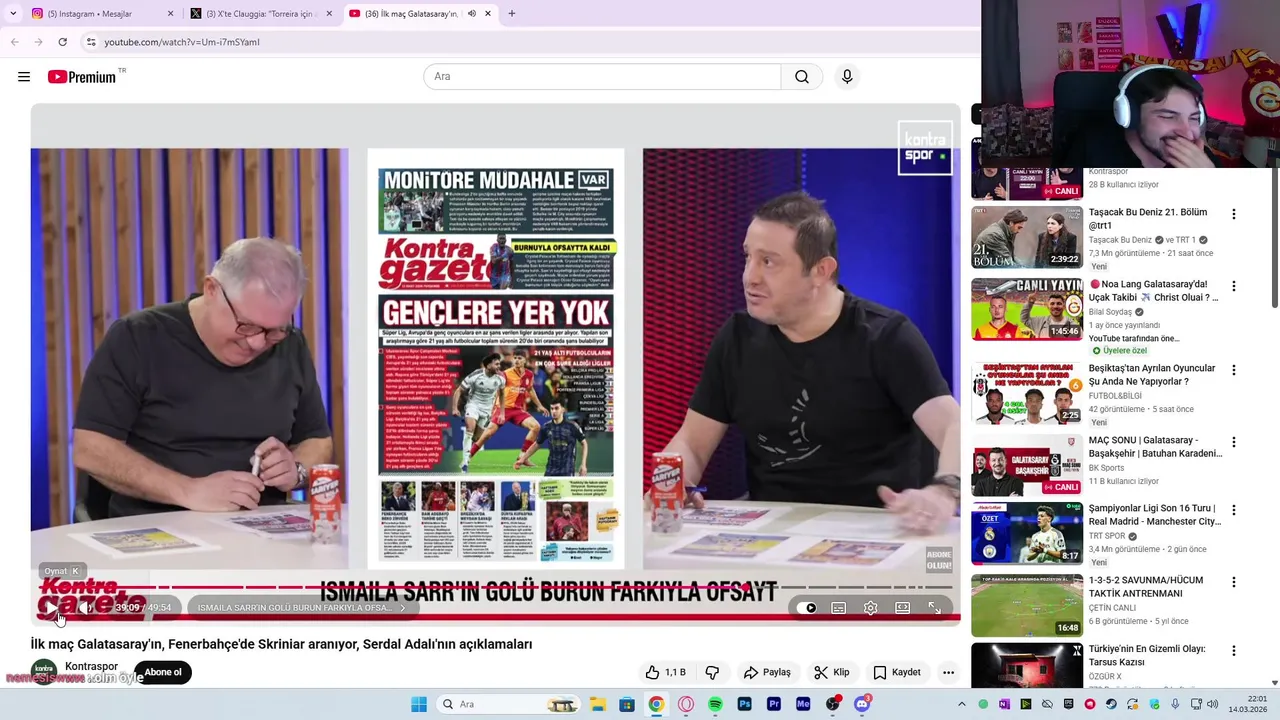Screen dimensions: 1280x720
Task: Save video using Kaydet button
Action: [897, 672]
